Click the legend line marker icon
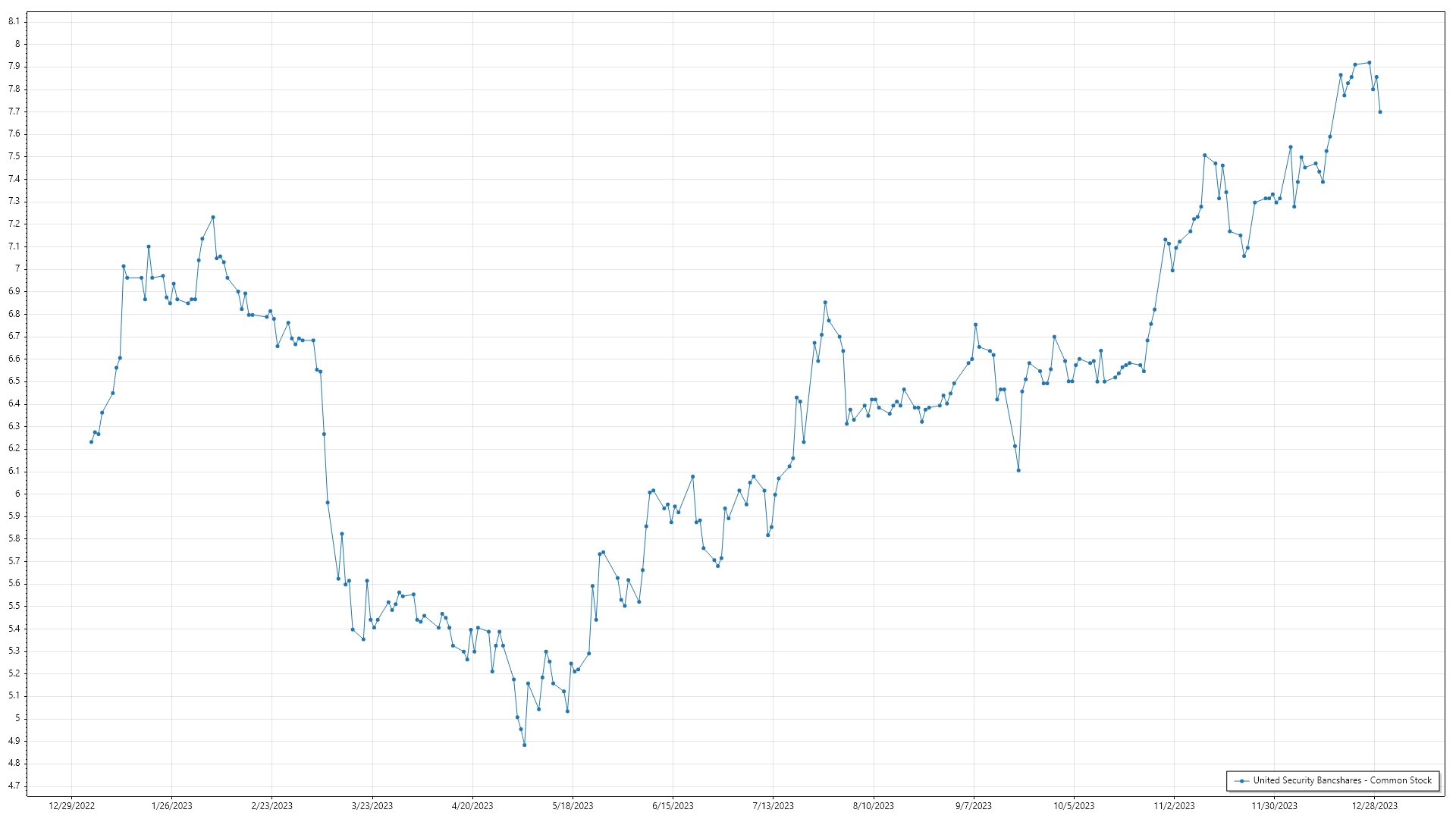This screenshot has width=1456, height=819. click(1241, 780)
